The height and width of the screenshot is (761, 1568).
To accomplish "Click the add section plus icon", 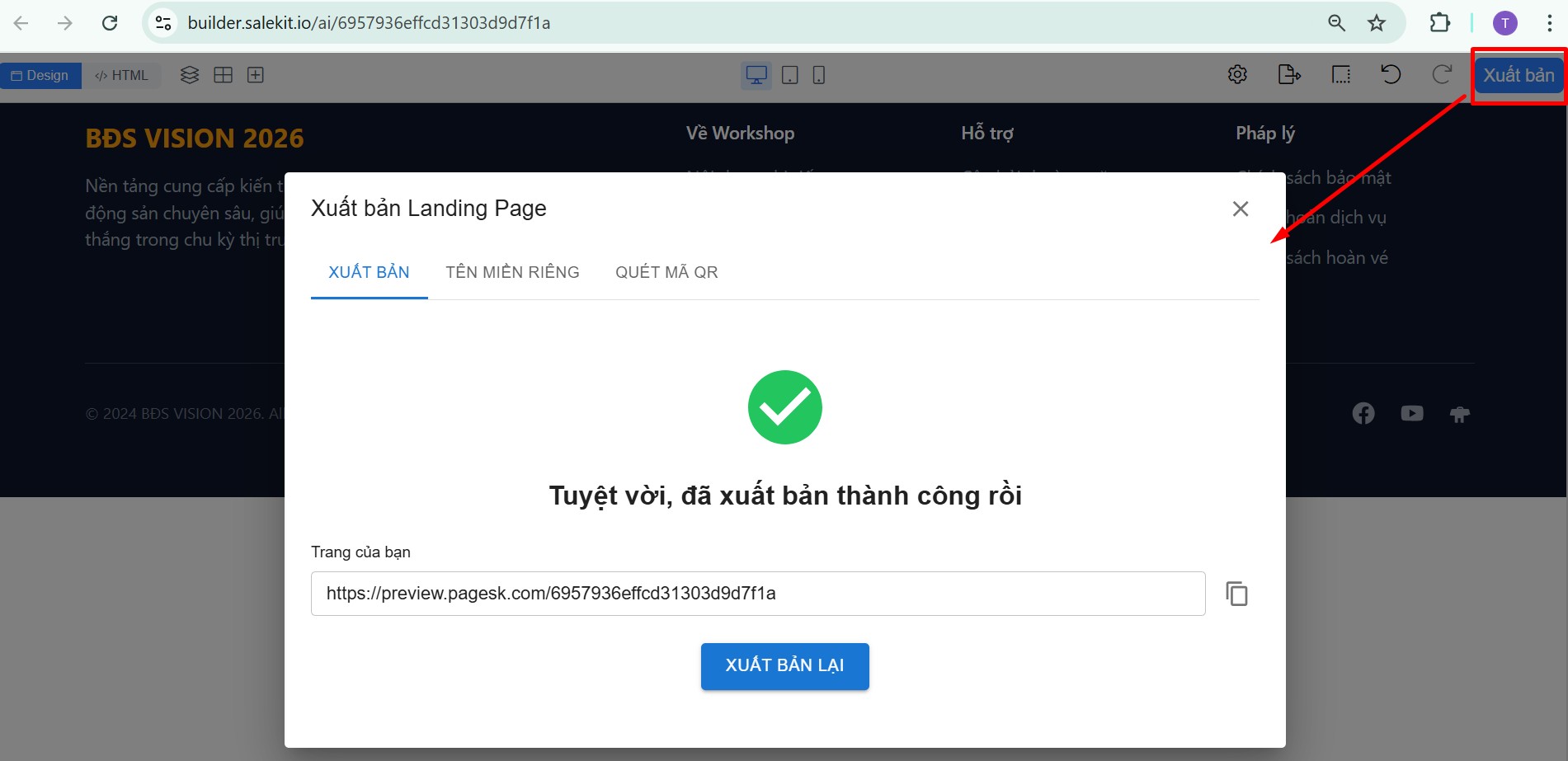I will click(256, 76).
